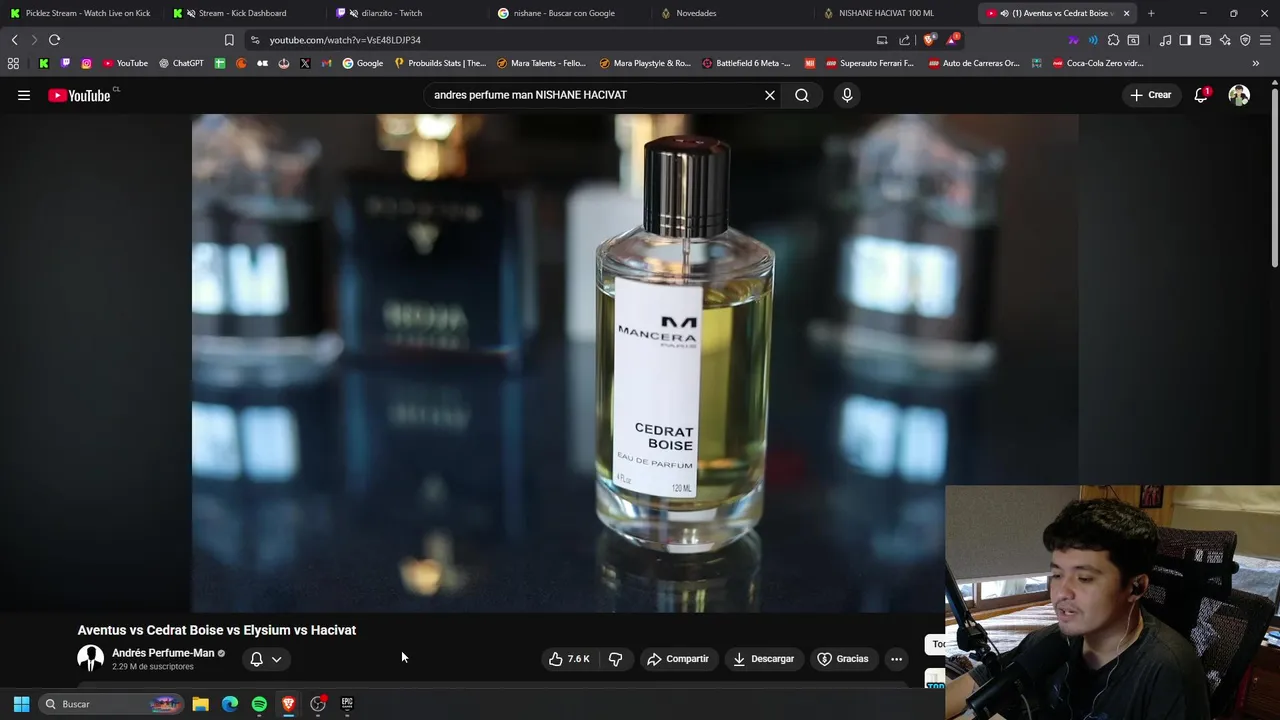Viewport: 1280px width, 720px height.
Task: Share this page from address bar
Action: 905,40
